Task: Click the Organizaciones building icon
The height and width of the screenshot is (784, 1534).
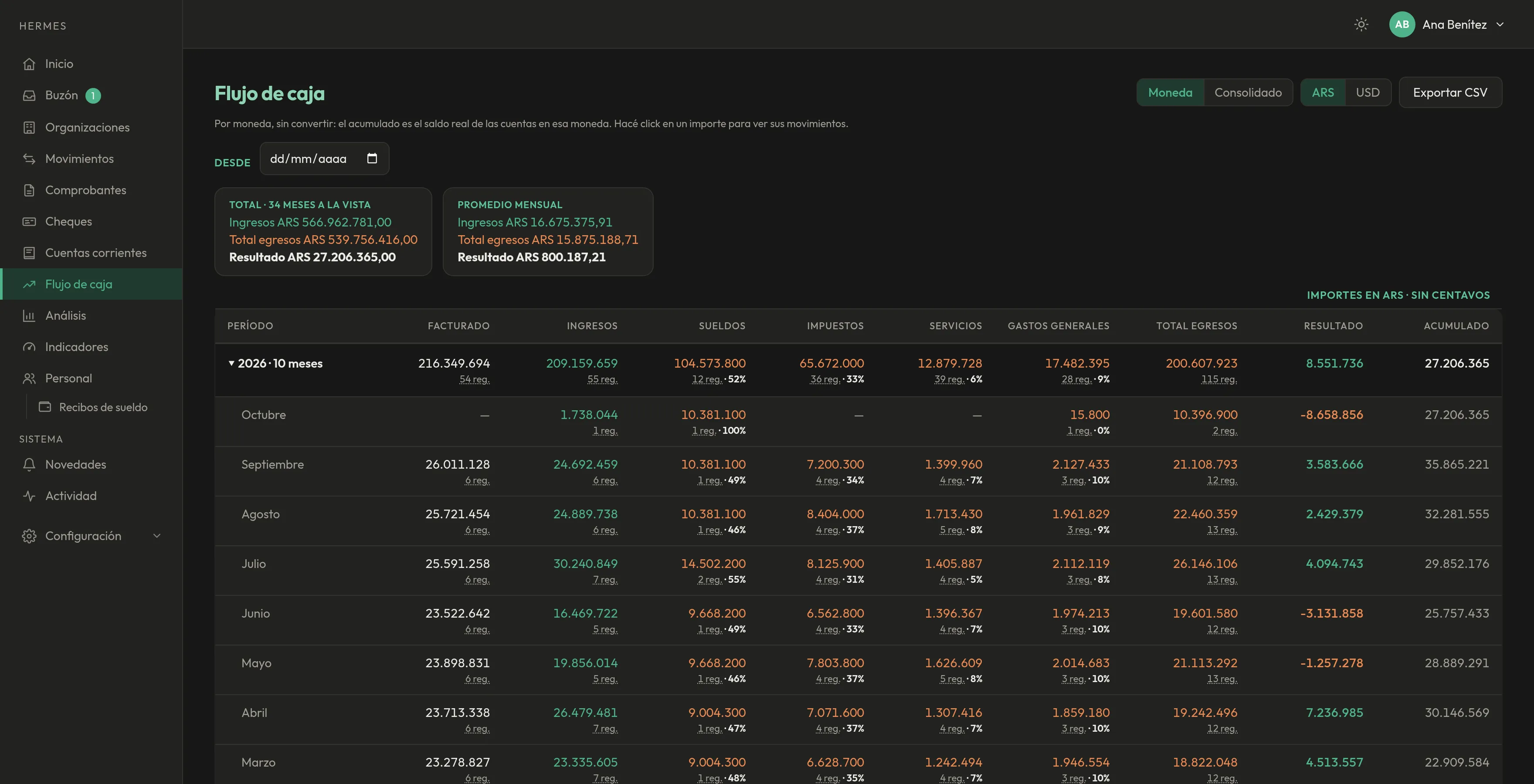Action: (x=29, y=127)
